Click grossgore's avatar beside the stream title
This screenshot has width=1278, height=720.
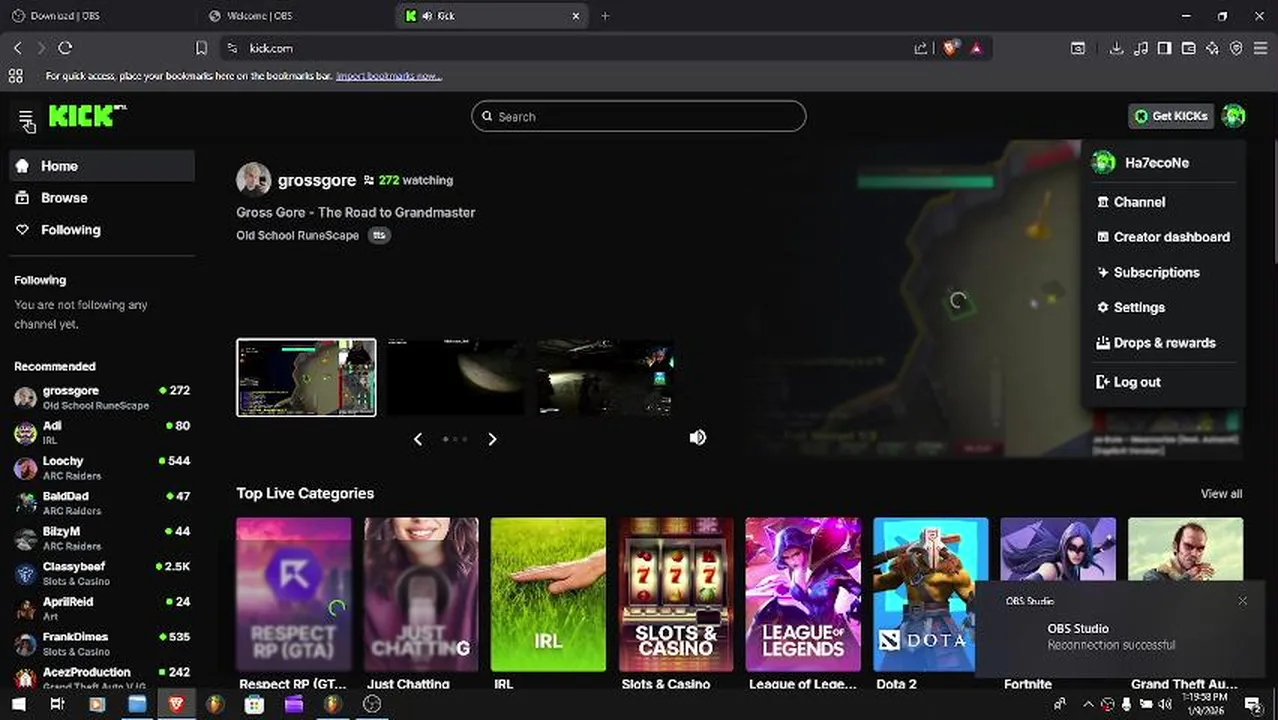(x=253, y=180)
